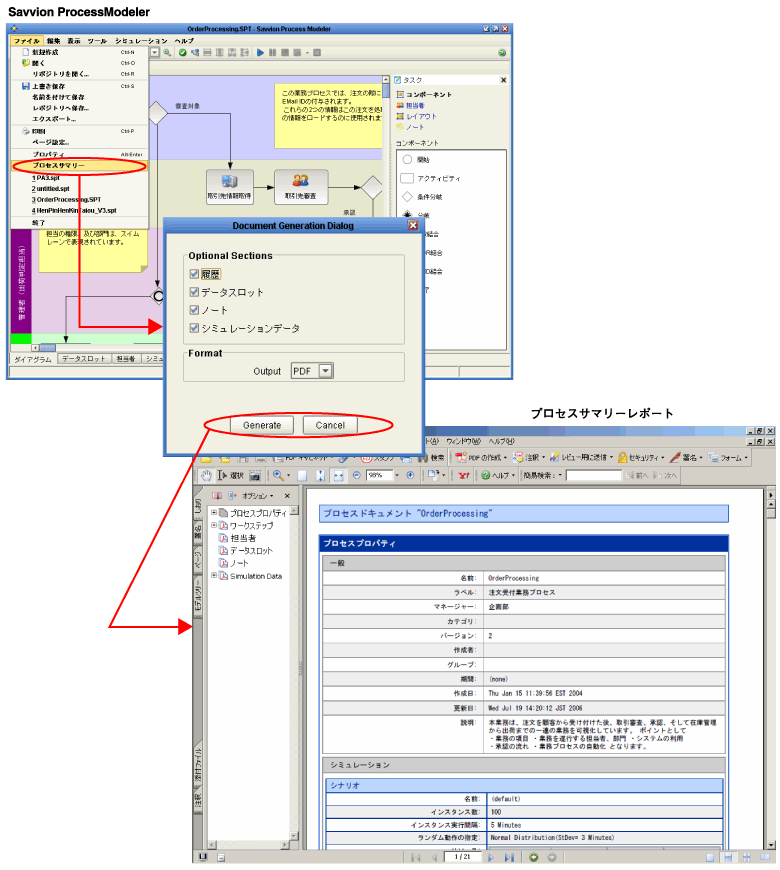Open the 編集 menu in Process Modeler
780x870 pixels.
coord(54,41)
